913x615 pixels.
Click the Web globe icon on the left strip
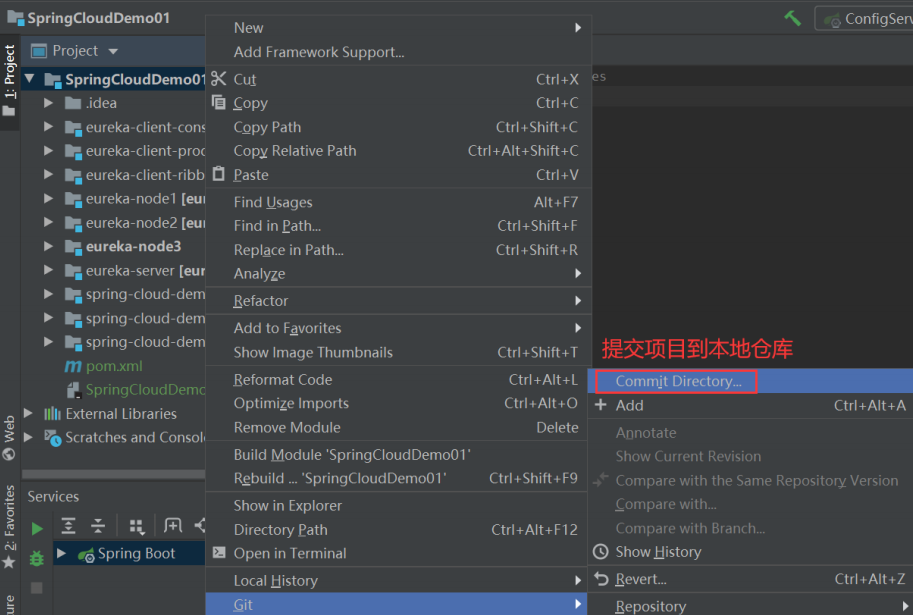[x=9, y=453]
